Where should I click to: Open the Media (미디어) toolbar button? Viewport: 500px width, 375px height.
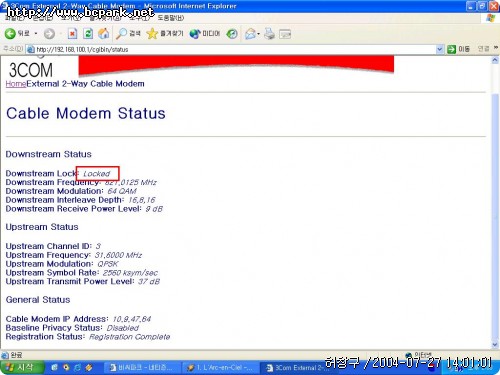[x=205, y=33]
